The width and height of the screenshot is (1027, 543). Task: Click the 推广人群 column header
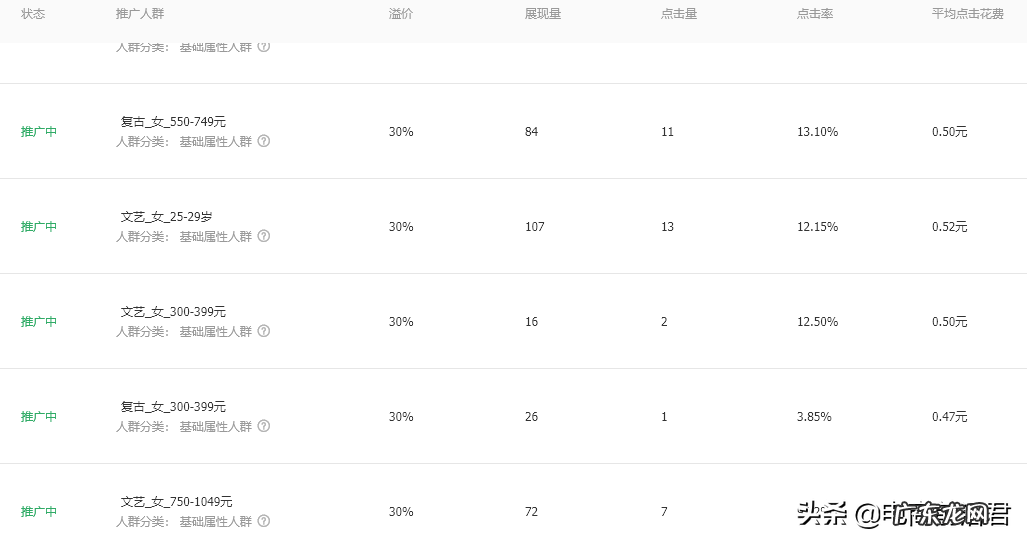[x=140, y=14]
